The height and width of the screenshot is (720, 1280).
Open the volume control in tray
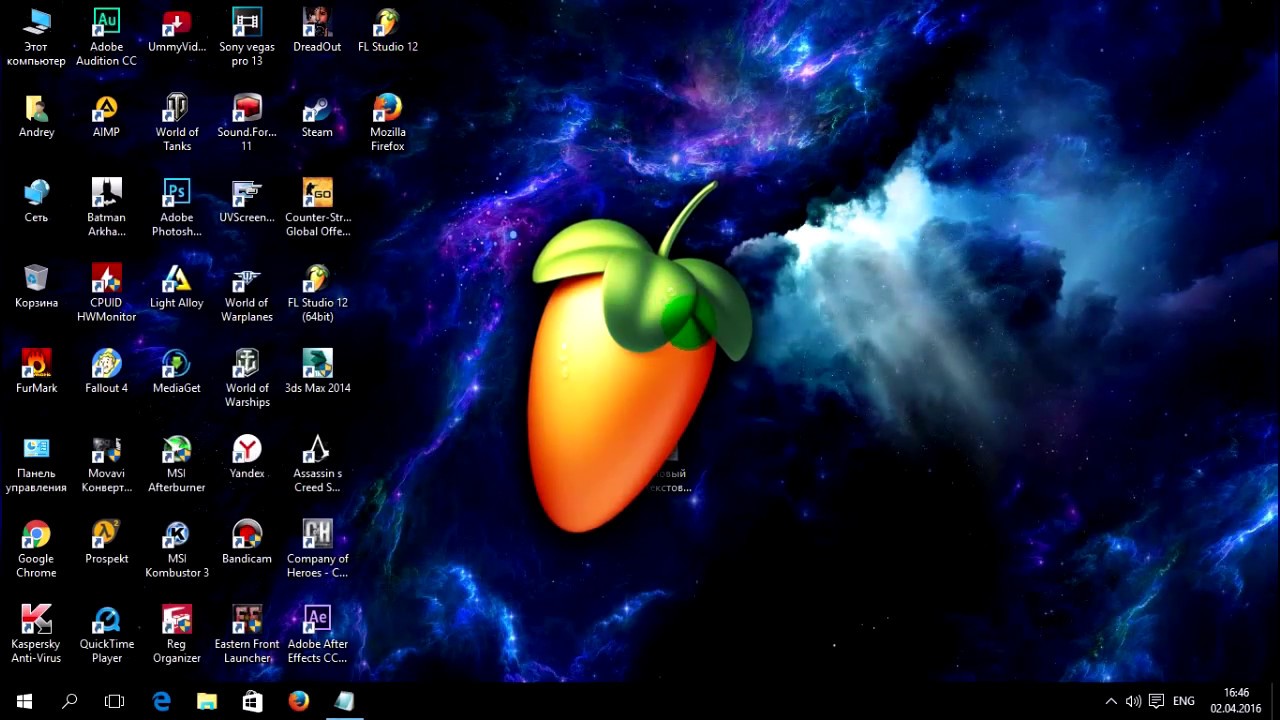click(1133, 701)
